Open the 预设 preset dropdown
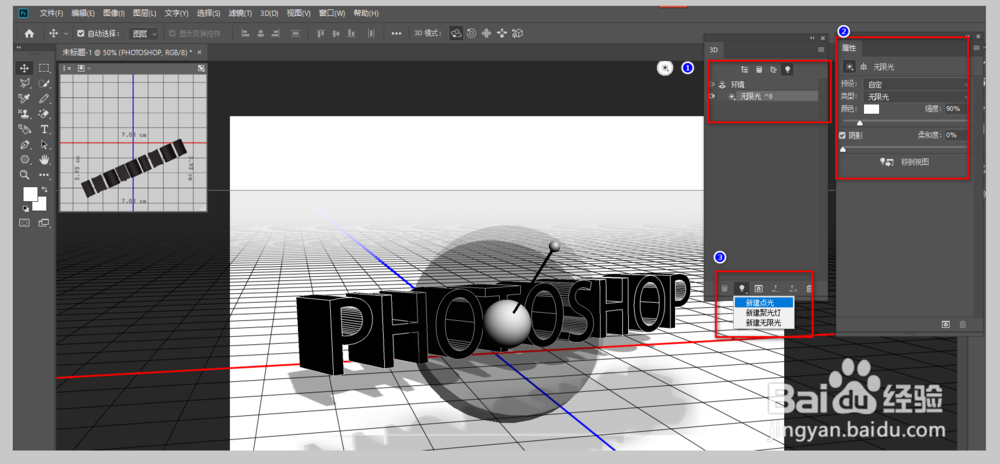The width and height of the screenshot is (1000, 464). [x=916, y=84]
